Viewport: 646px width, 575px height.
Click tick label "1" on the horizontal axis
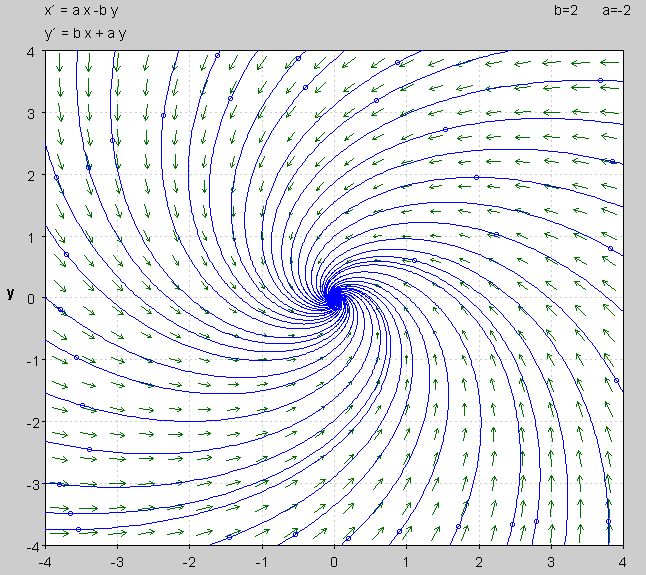(406, 562)
